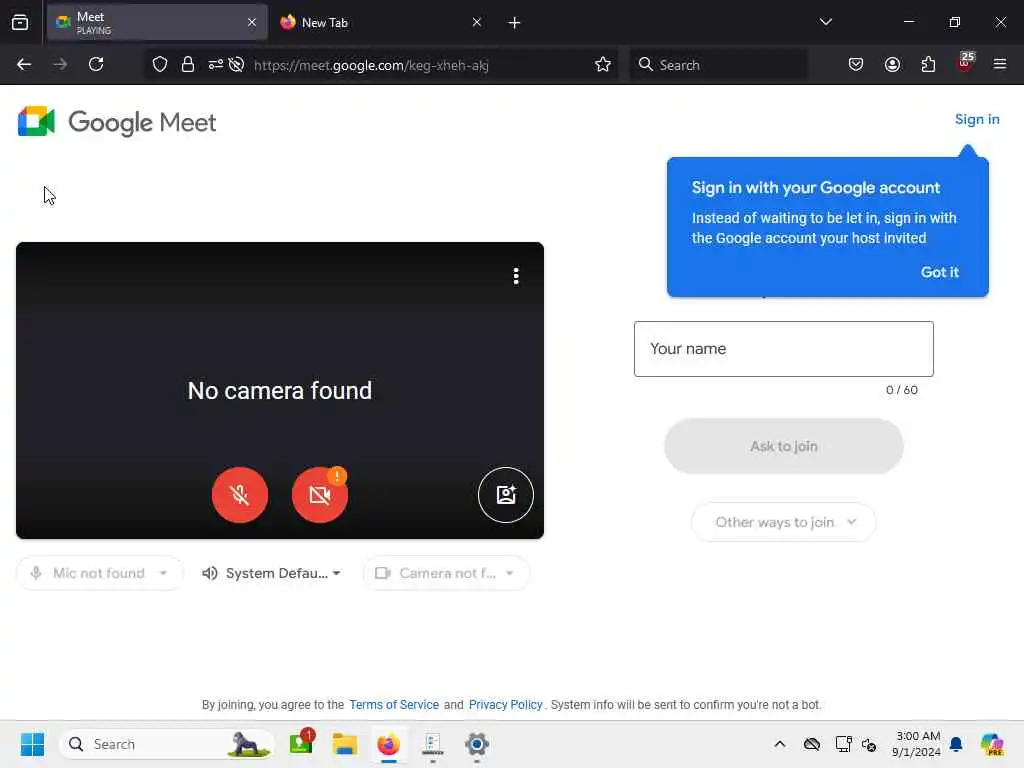Close the New Tab tab

pyautogui.click(x=477, y=22)
